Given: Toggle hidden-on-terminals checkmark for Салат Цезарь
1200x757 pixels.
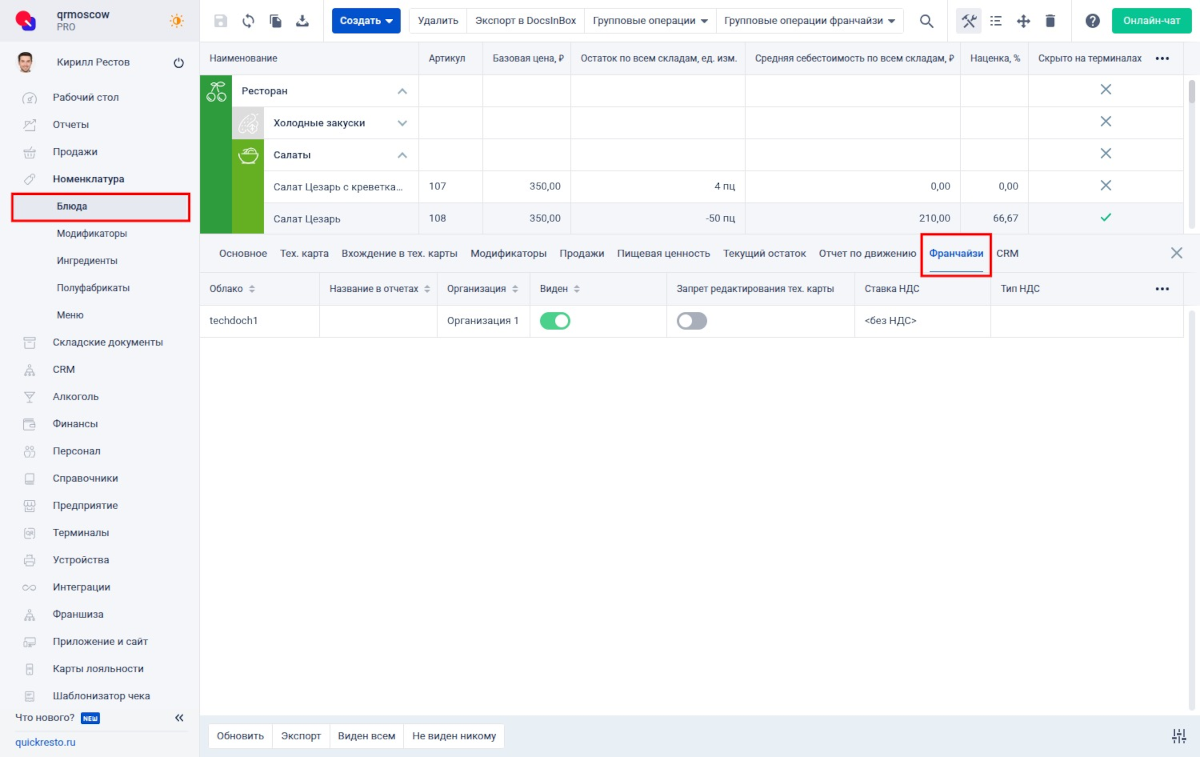Looking at the screenshot, I should tap(1105, 218).
